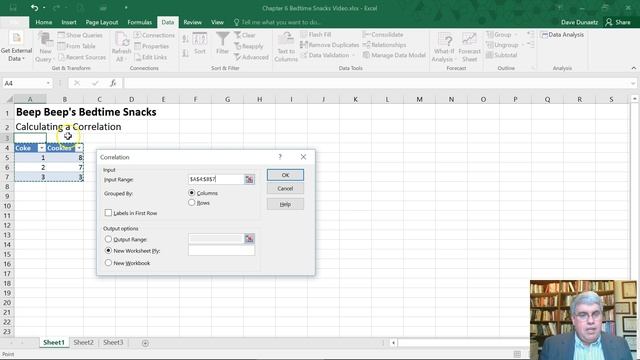Click Advanced filter

click(251, 57)
